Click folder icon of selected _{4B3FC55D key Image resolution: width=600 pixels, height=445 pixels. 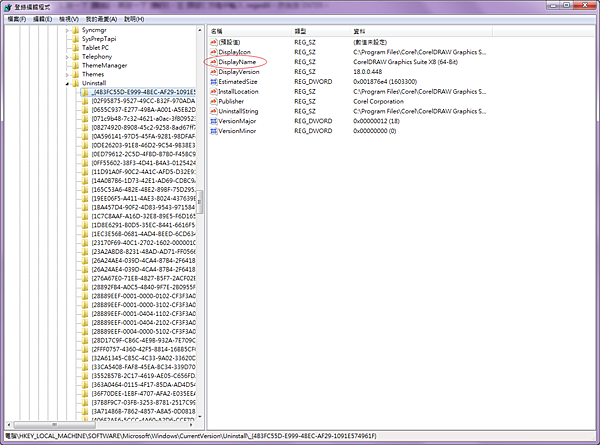point(85,92)
